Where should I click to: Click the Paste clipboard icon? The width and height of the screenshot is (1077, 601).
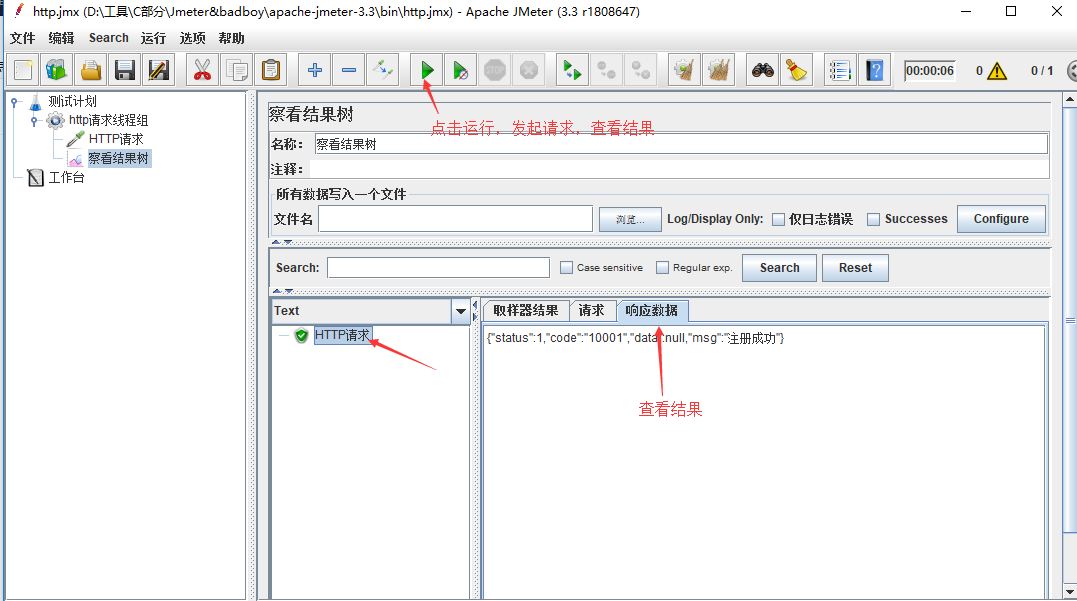coord(271,70)
